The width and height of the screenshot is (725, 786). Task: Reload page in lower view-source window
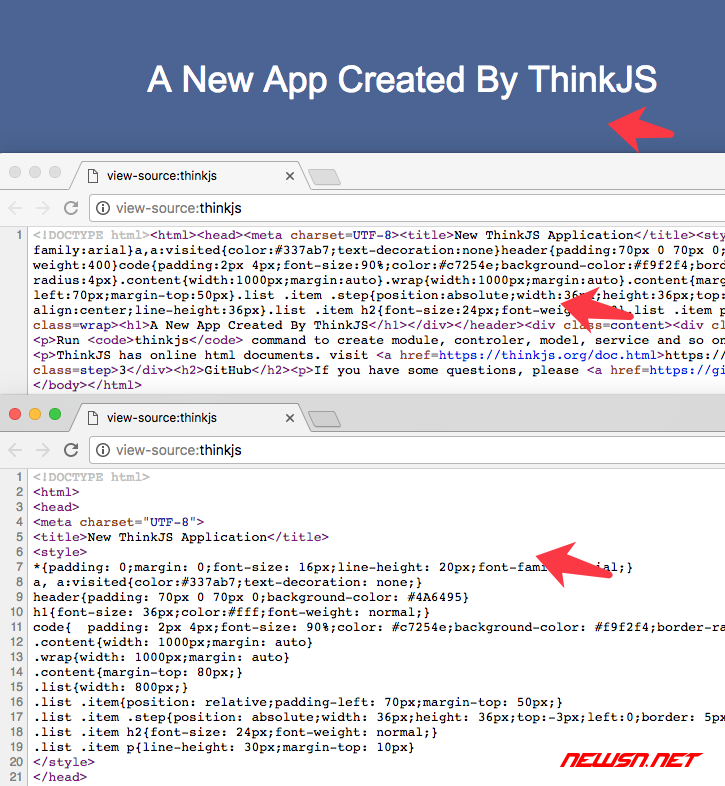pos(71,450)
